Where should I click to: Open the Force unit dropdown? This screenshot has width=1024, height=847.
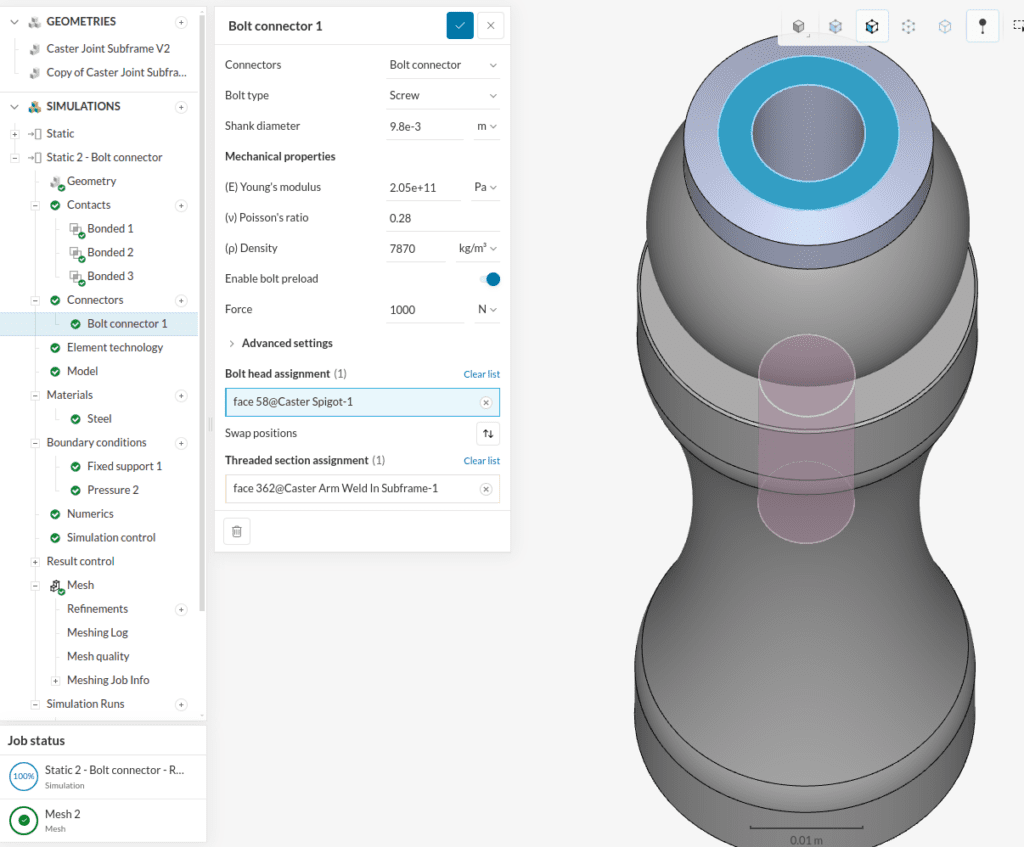click(486, 309)
